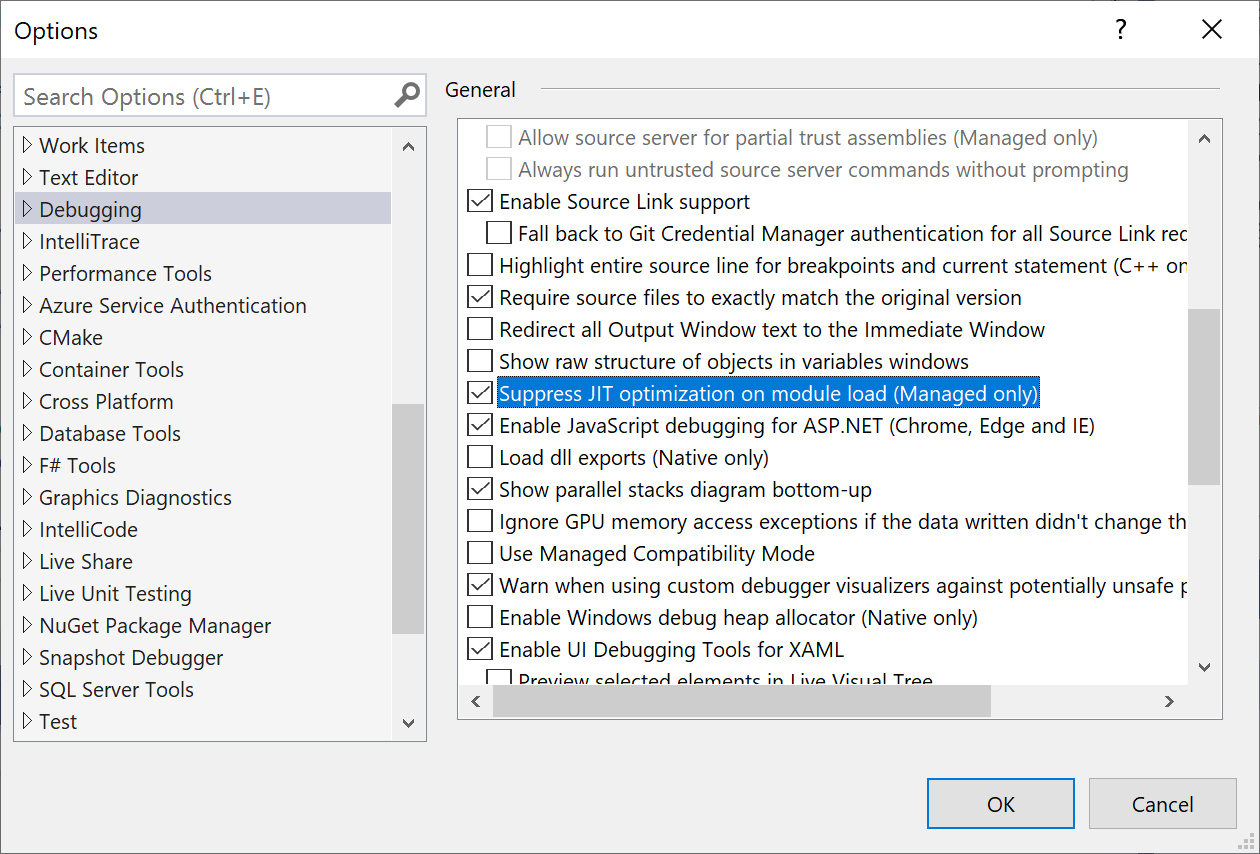The width and height of the screenshot is (1260, 854).
Task: Check Show raw structure of objects
Action: [x=479, y=360]
